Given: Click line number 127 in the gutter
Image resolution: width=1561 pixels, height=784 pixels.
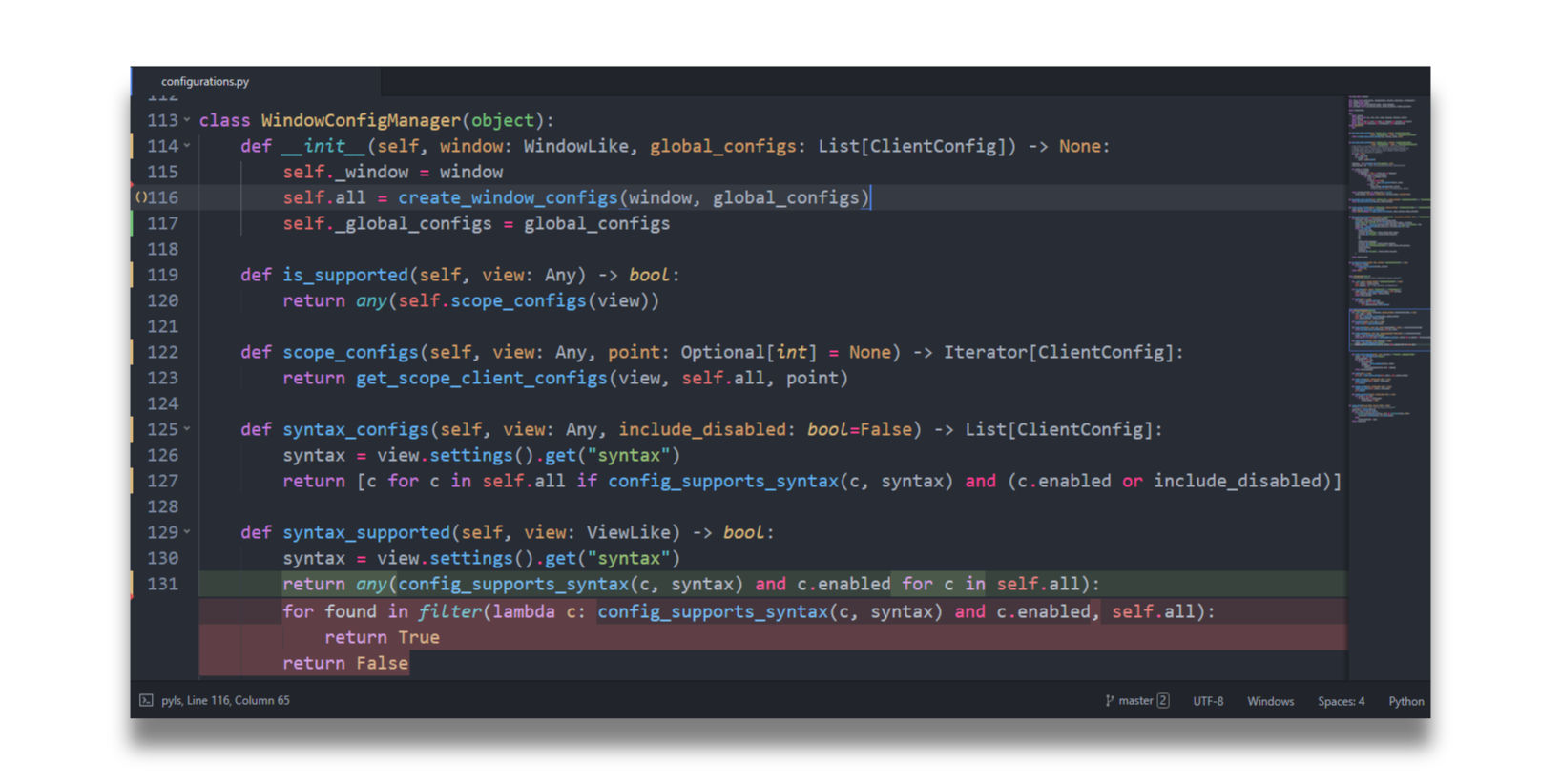Looking at the screenshot, I should point(162,481).
